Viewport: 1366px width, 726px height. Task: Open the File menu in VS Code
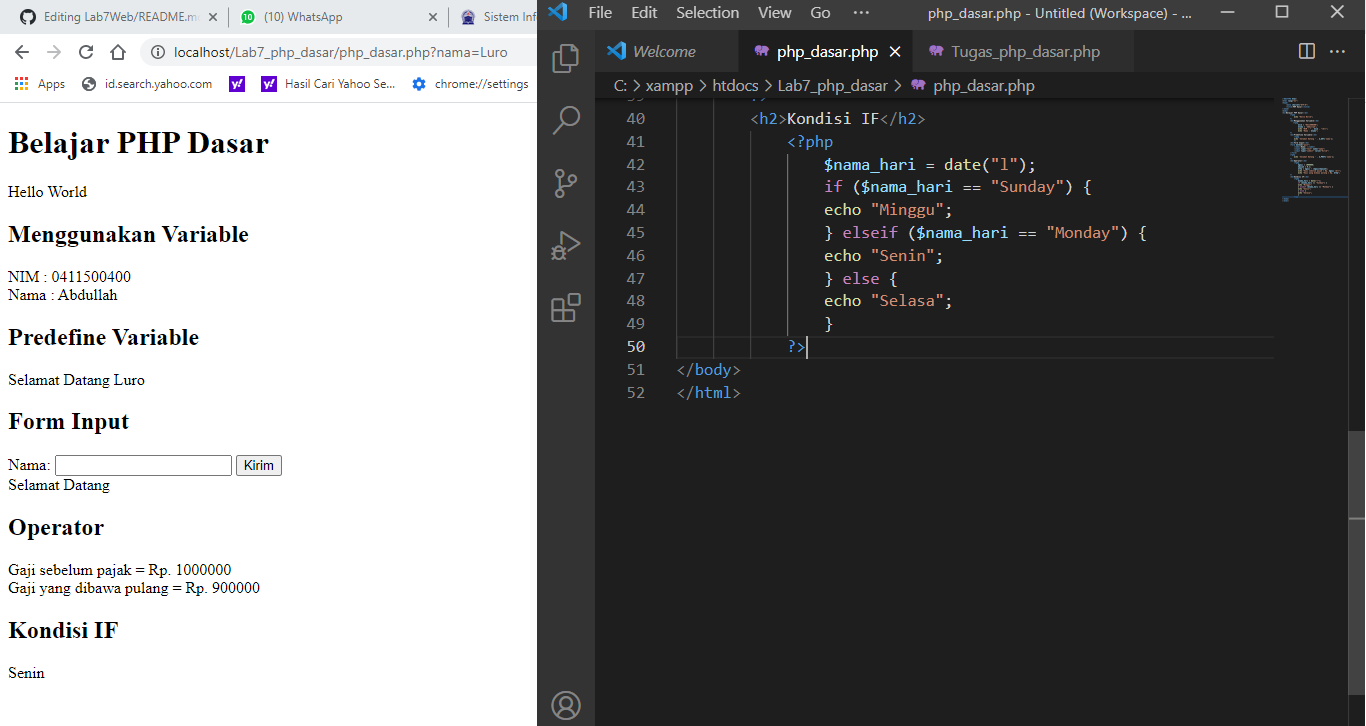[x=600, y=13]
